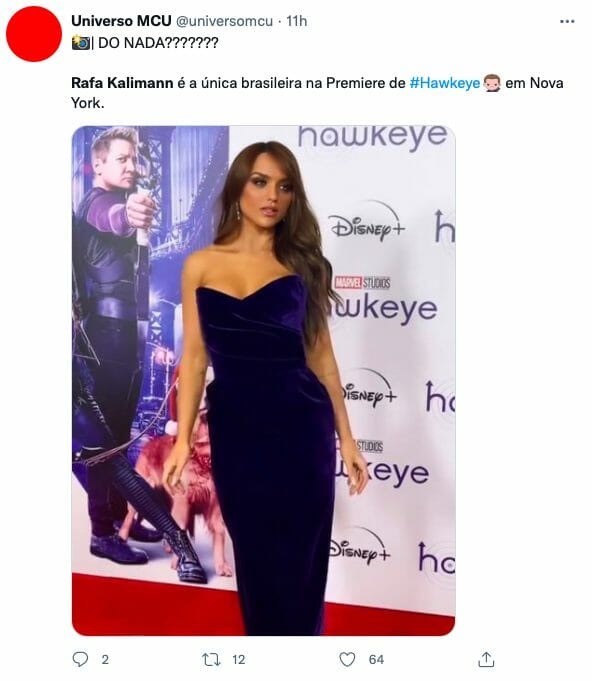Click the like count showing 64
This screenshot has height=681, width=592.
(x=376, y=660)
